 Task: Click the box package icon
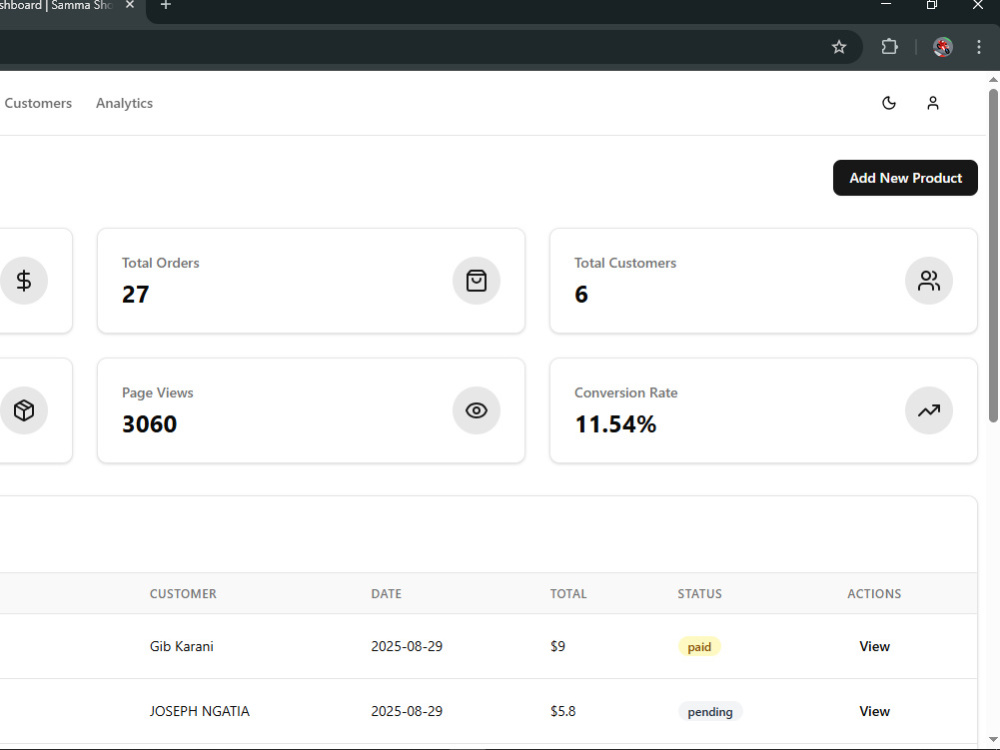(x=24, y=410)
